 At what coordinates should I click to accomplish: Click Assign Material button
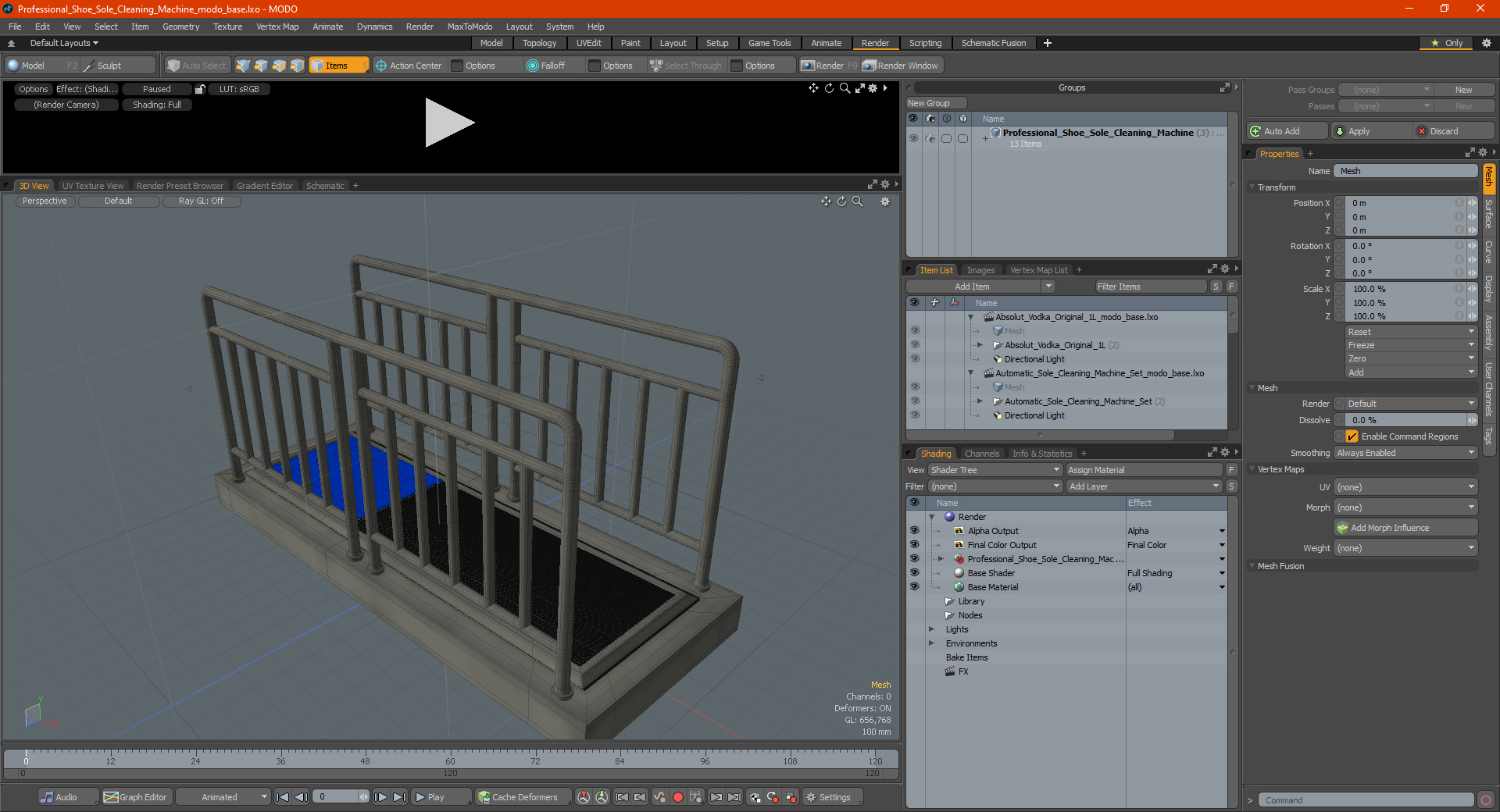[1144, 470]
